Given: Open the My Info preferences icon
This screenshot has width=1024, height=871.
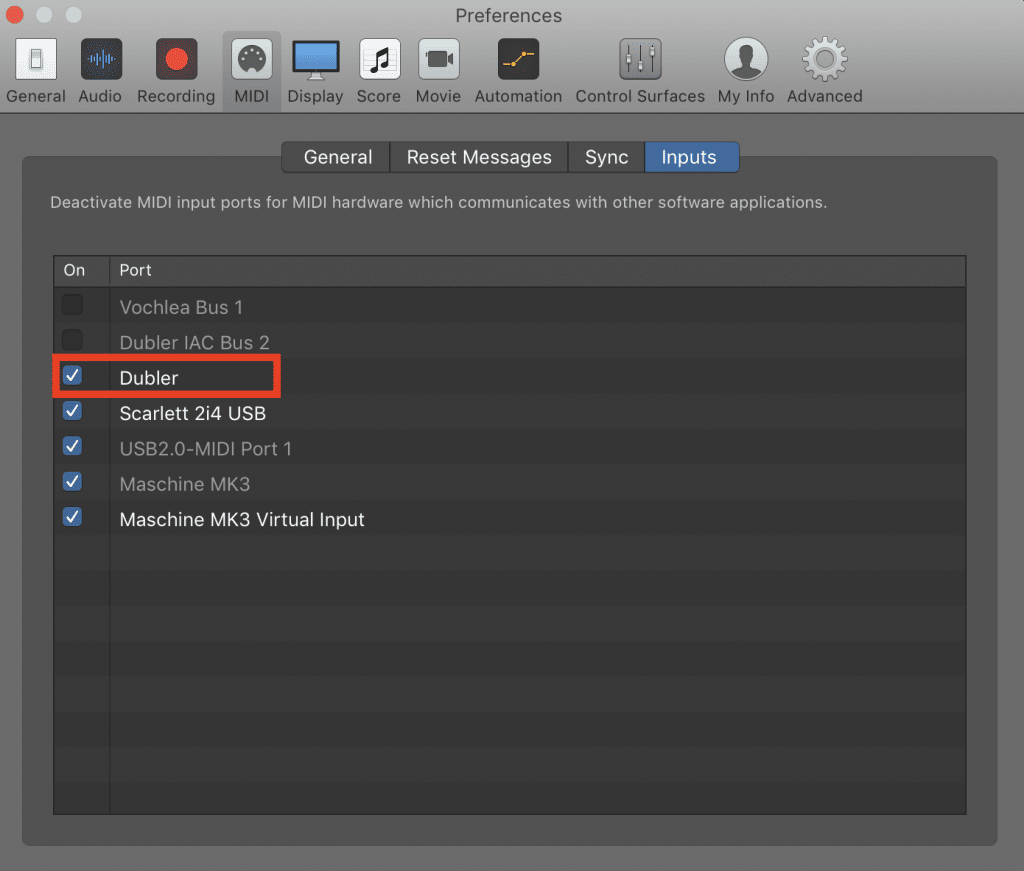Looking at the screenshot, I should (x=746, y=59).
